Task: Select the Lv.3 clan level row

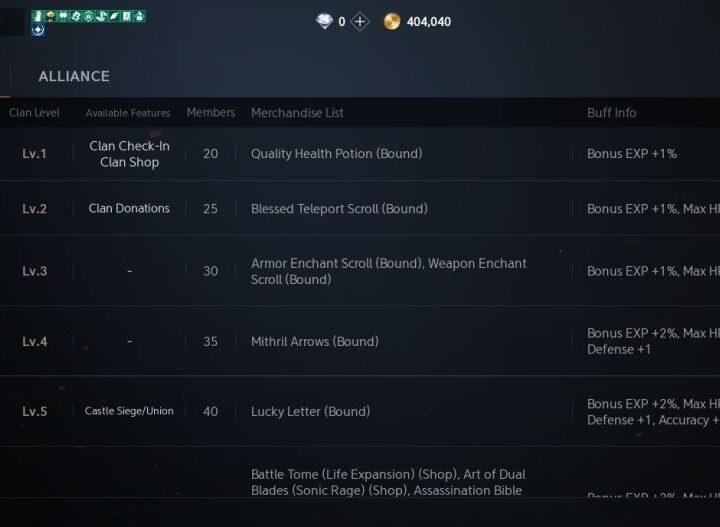Action: 35,271
